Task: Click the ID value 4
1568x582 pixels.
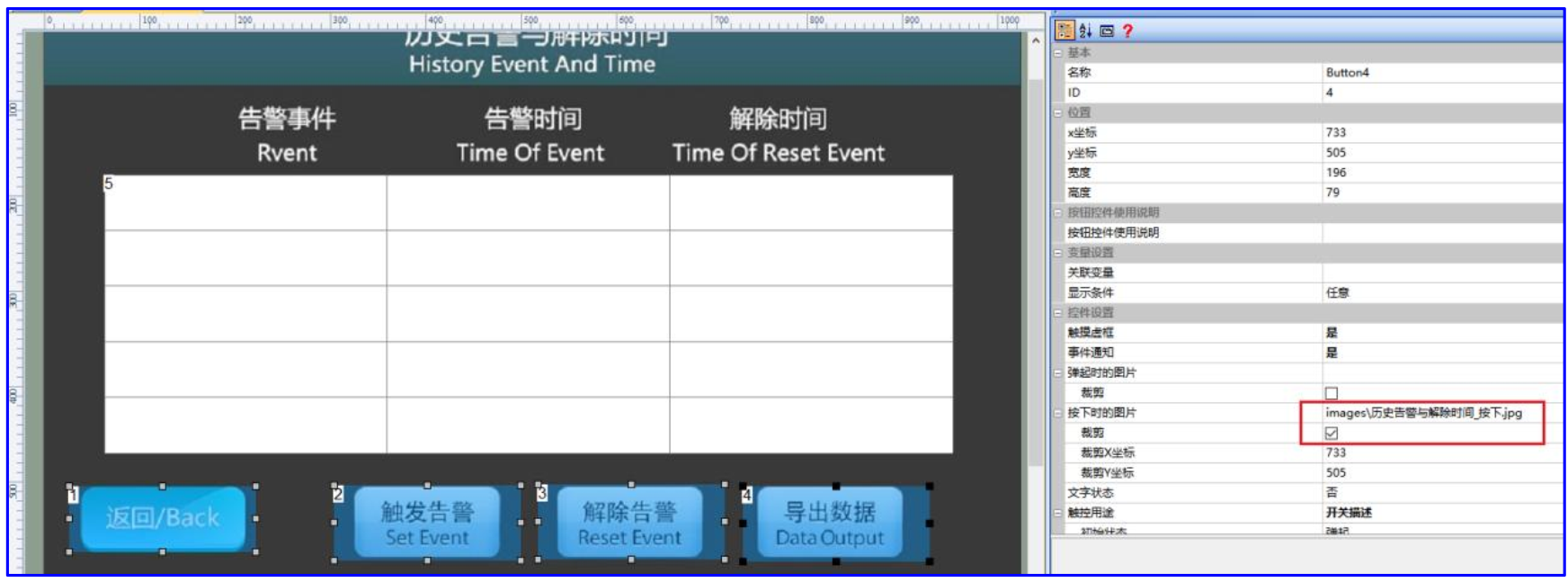Action: [1442, 93]
